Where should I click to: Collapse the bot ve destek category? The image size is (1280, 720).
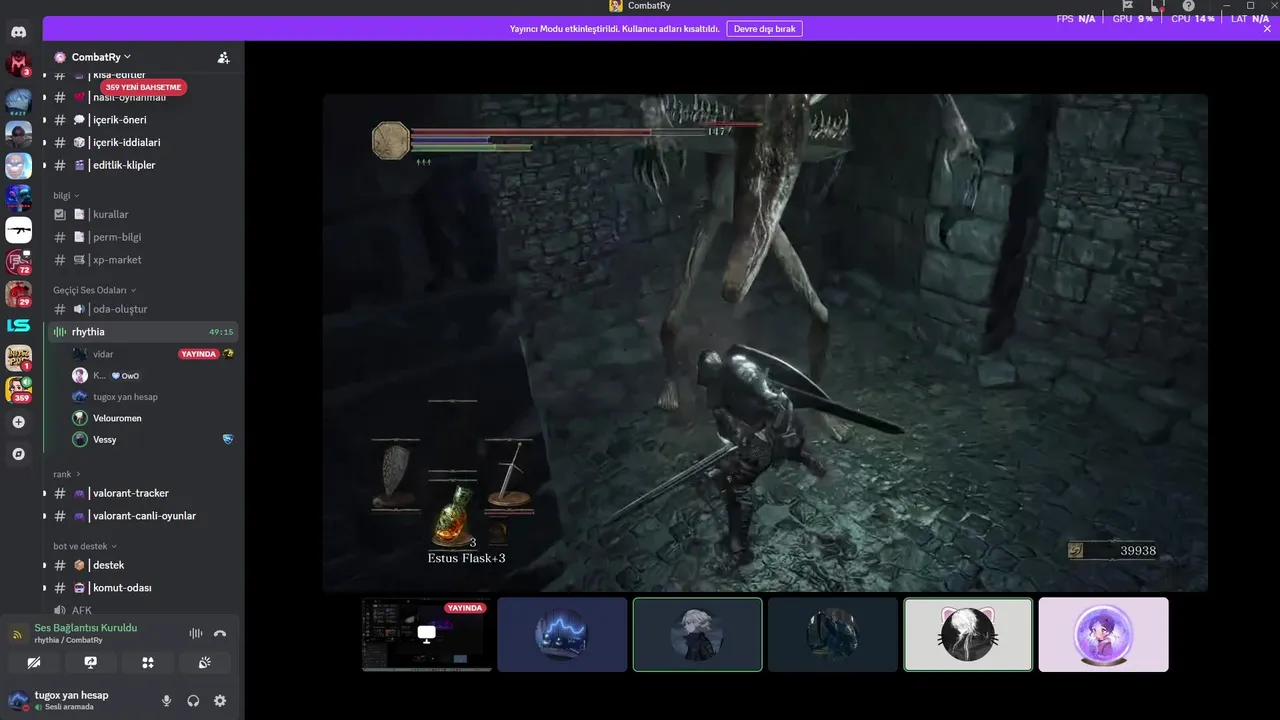pos(85,546)
